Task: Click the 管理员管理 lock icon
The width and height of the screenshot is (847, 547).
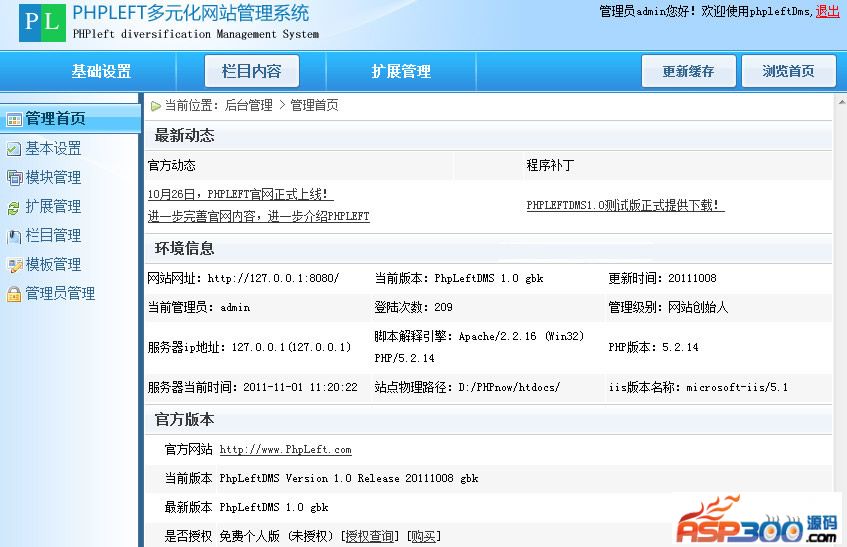Action: tap(14, 294)
